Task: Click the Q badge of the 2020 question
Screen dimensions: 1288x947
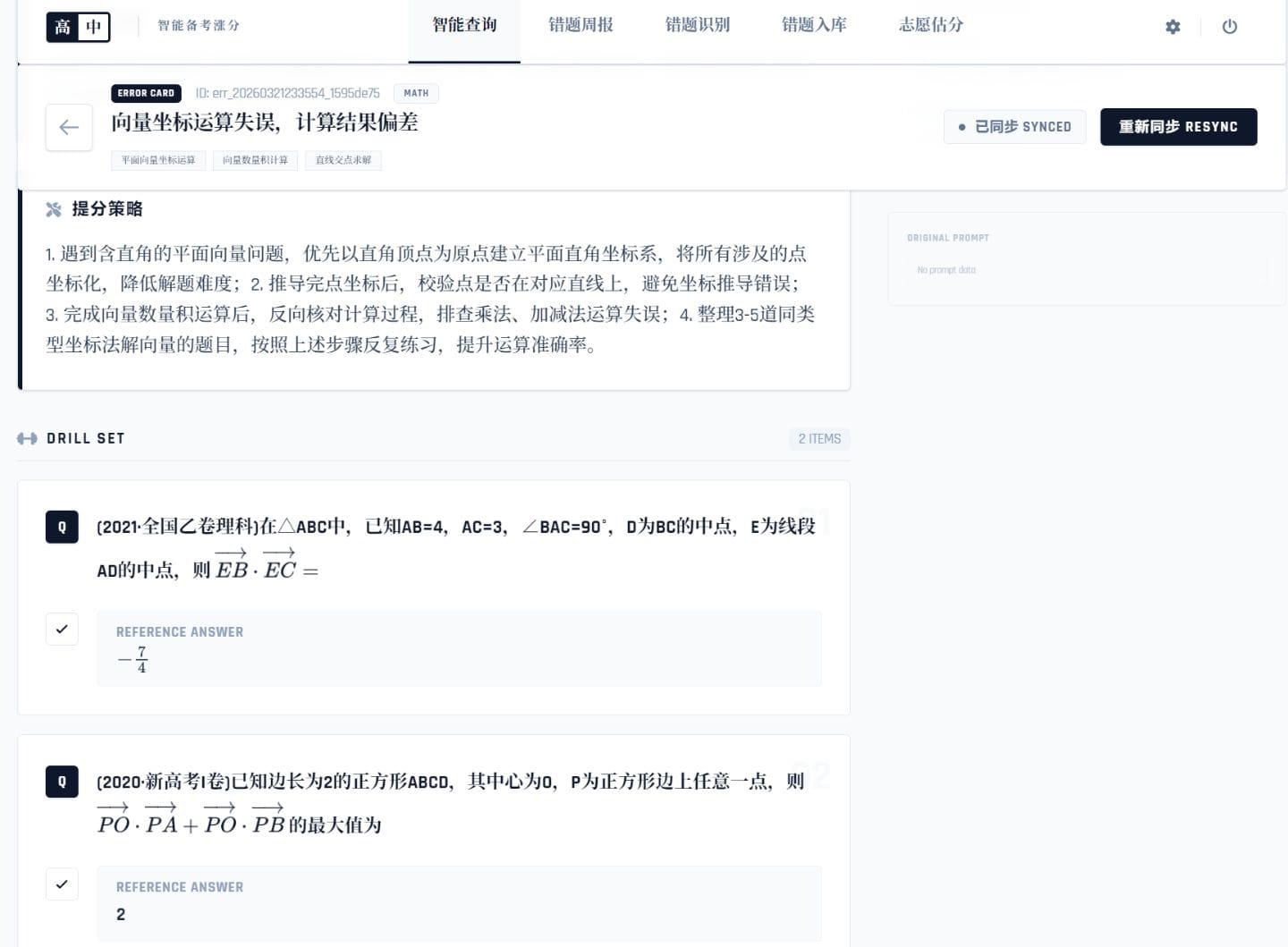Action: 62,782
